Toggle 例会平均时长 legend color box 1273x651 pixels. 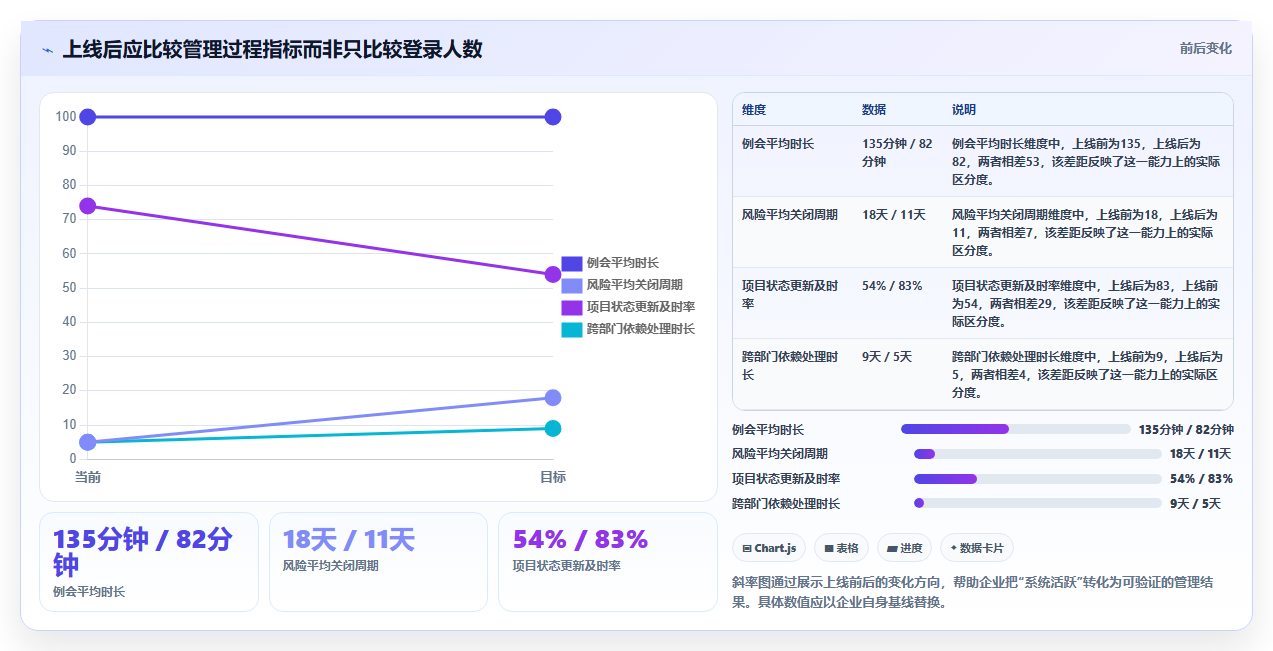[571, 263]
